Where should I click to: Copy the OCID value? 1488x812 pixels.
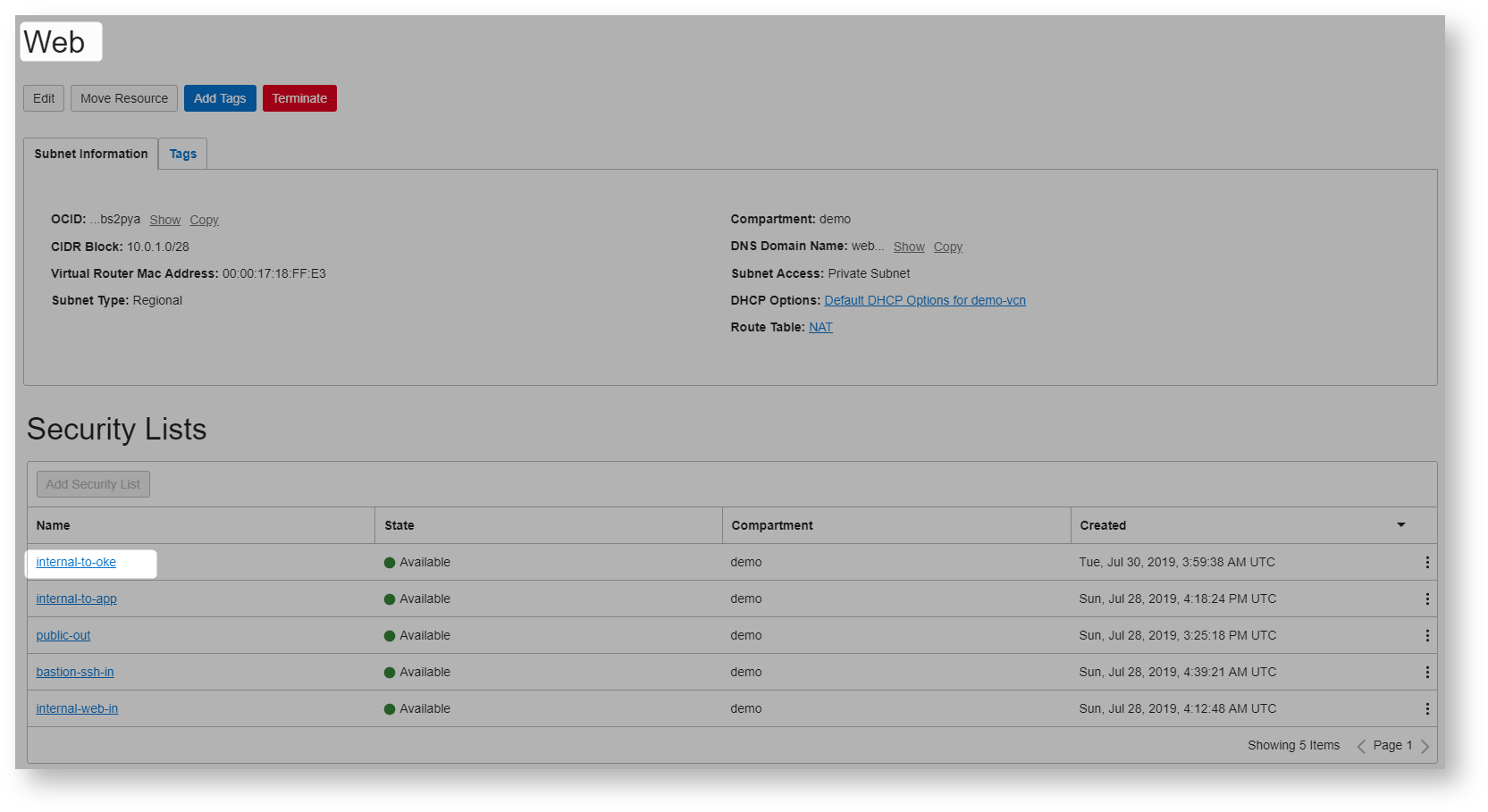pos(204,220)
